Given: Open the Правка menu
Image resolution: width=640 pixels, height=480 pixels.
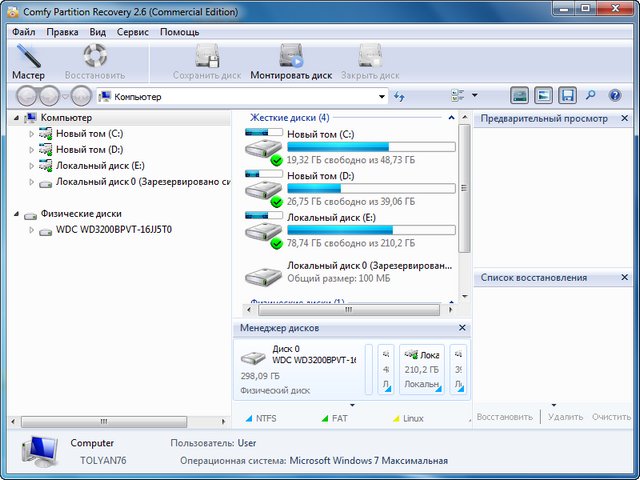Looking at the screenshot, I should click(62, 32).
